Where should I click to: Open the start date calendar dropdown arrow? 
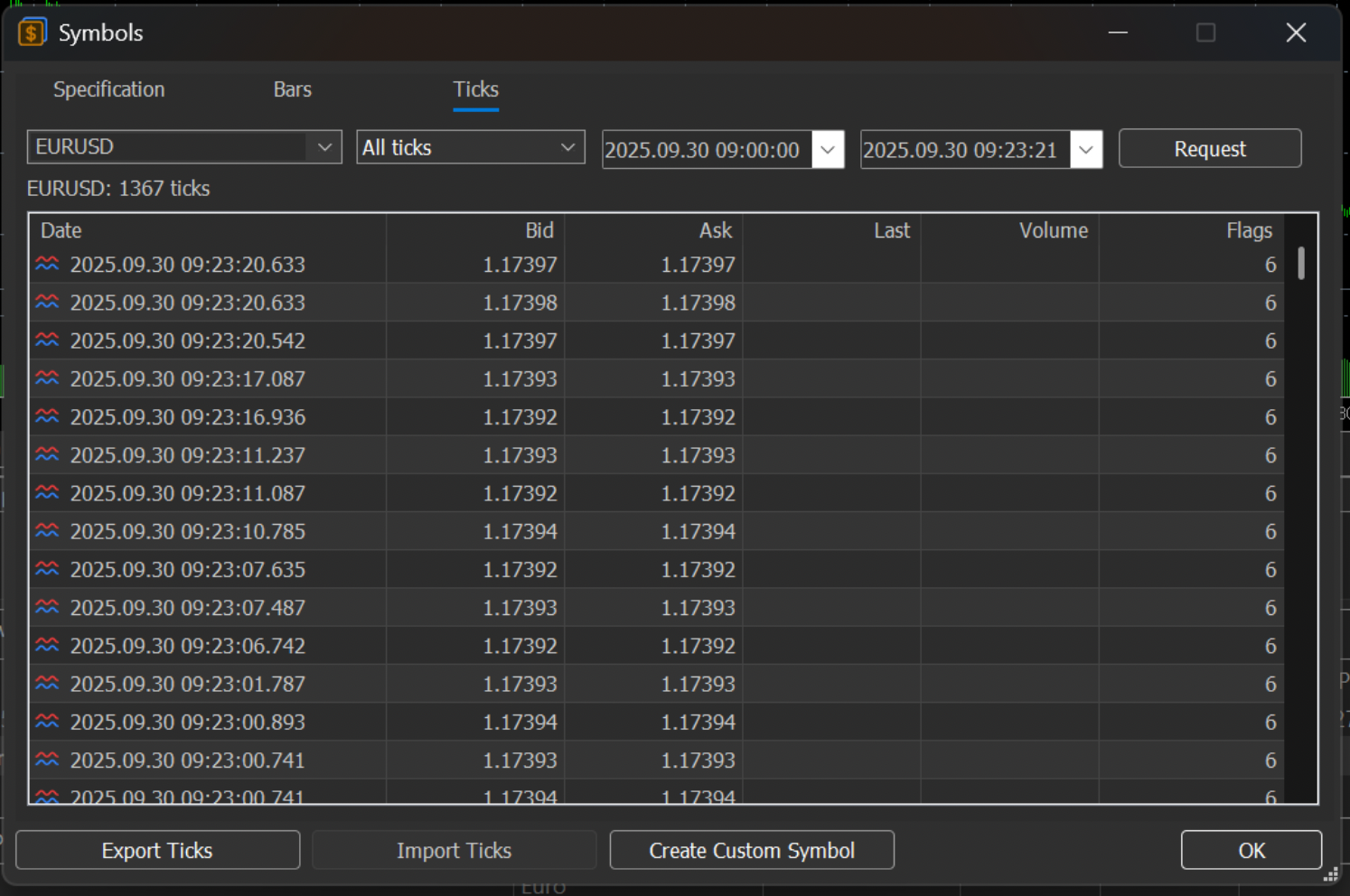[828, 150]
